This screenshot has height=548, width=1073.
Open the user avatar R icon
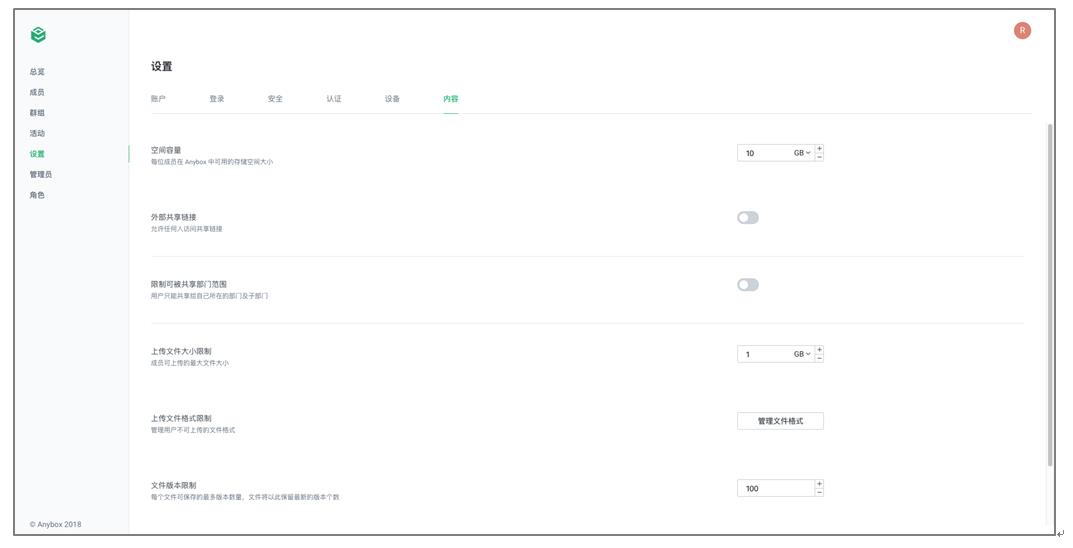coord(1022,30)
